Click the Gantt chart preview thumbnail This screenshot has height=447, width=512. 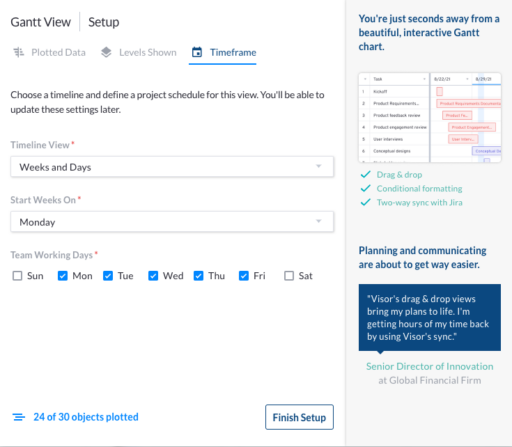coord(430,118)
